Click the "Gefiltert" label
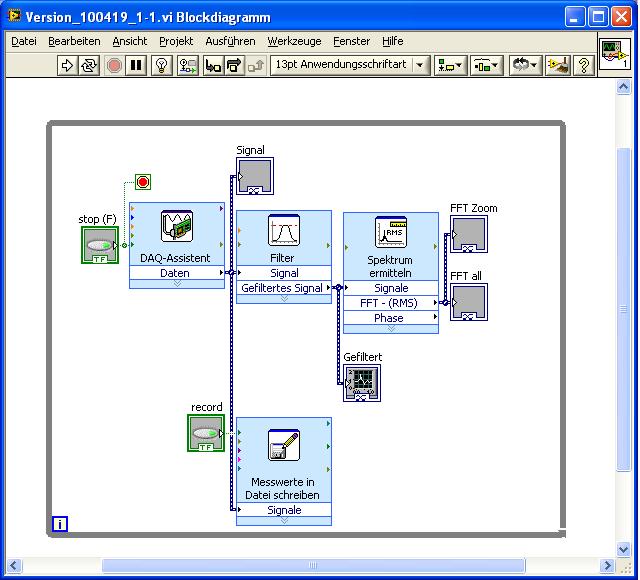The width and height of the screenshot is (640, 580). point(362,357)
